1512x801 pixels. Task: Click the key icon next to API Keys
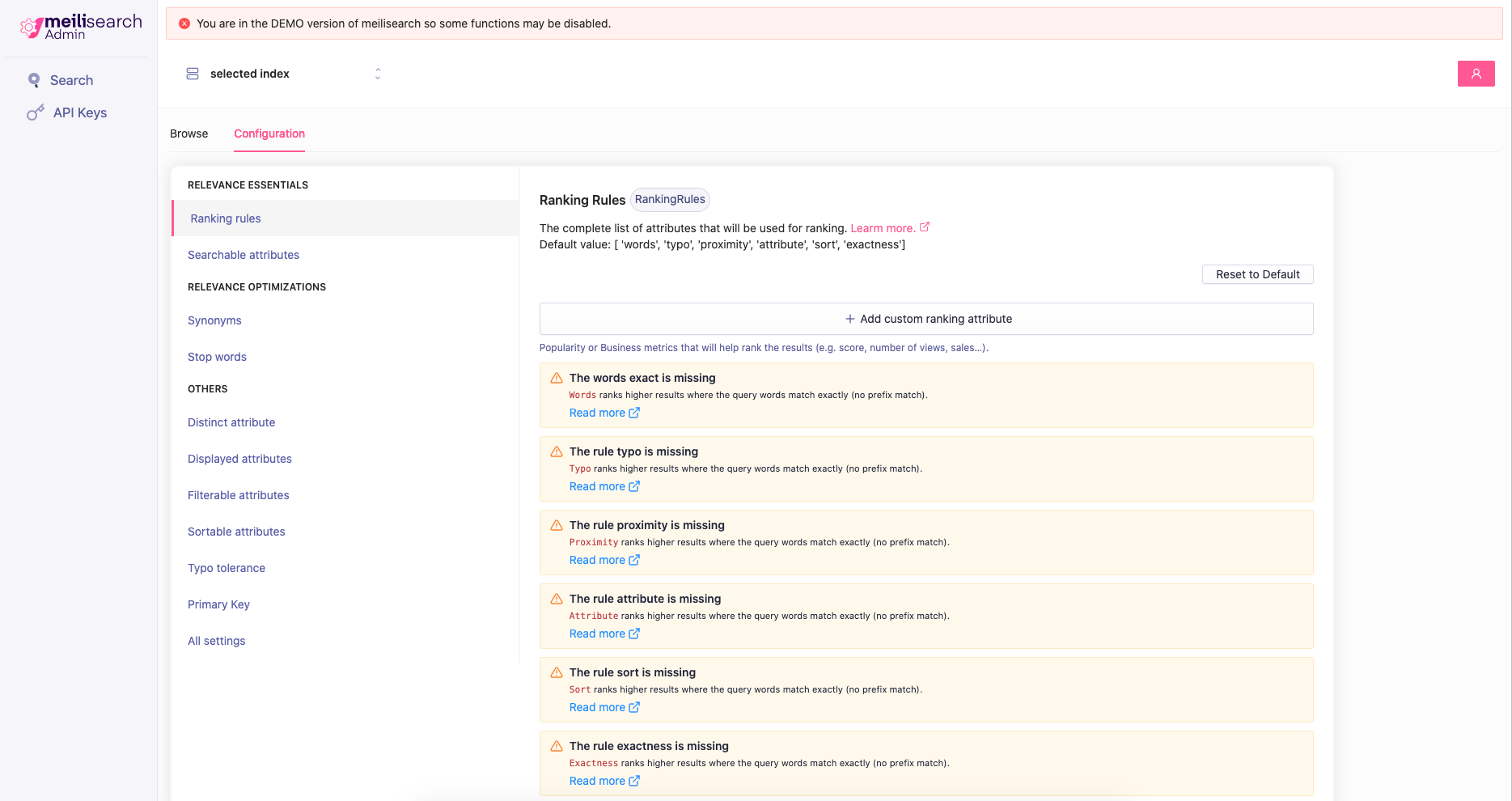pyautogui.click(x=34, y=112)
